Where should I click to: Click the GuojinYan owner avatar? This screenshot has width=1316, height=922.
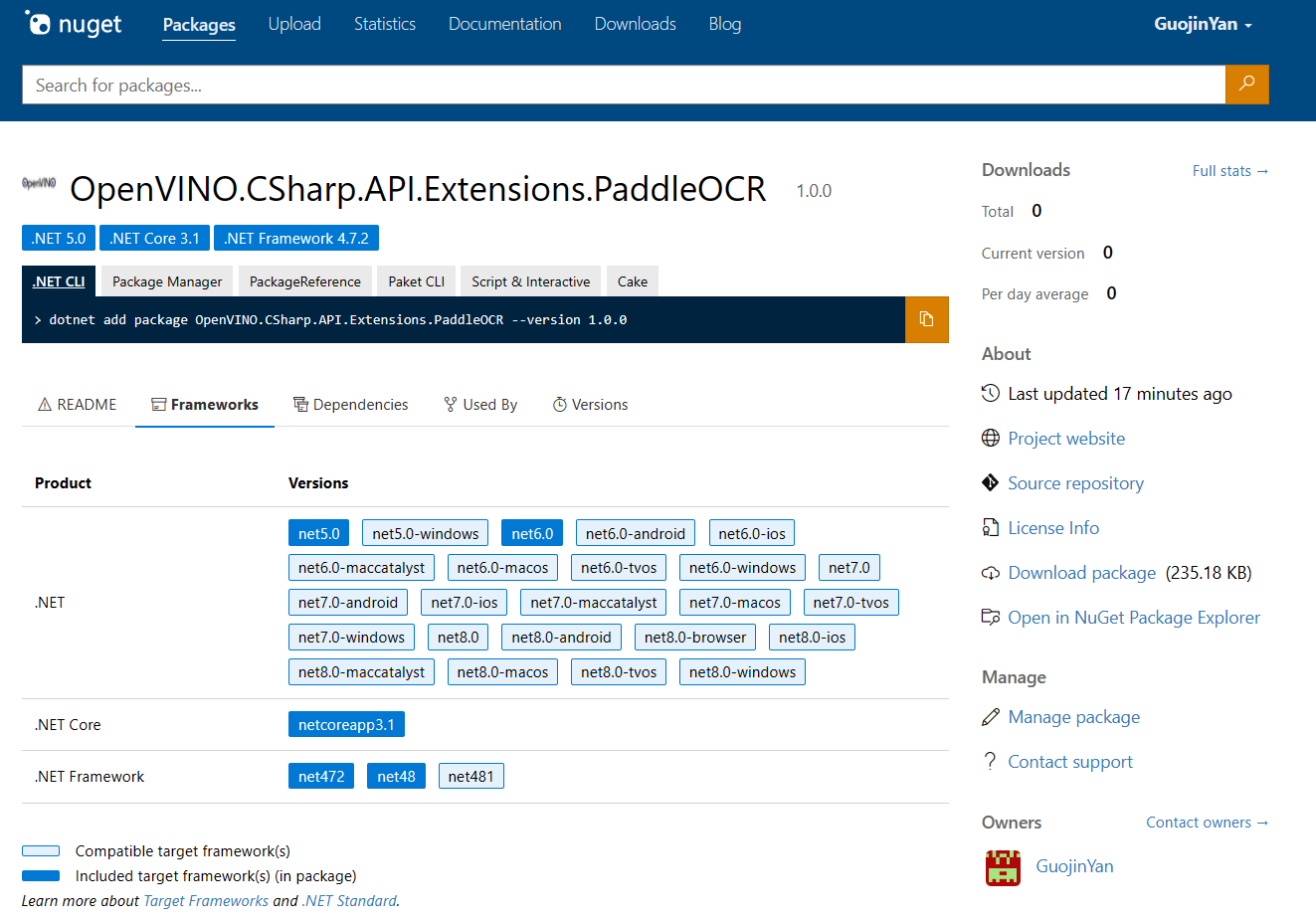[1003, 867]
